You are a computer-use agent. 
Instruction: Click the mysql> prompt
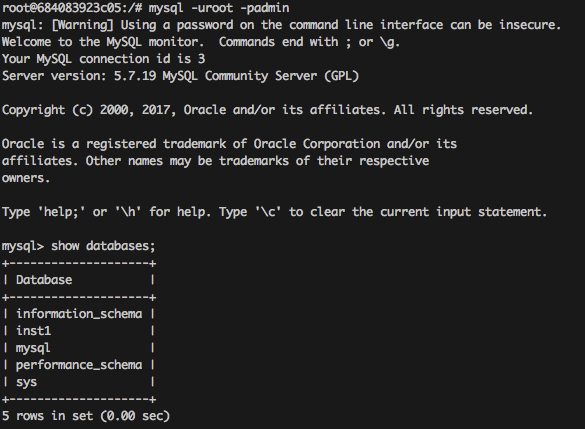pos(23,247)
